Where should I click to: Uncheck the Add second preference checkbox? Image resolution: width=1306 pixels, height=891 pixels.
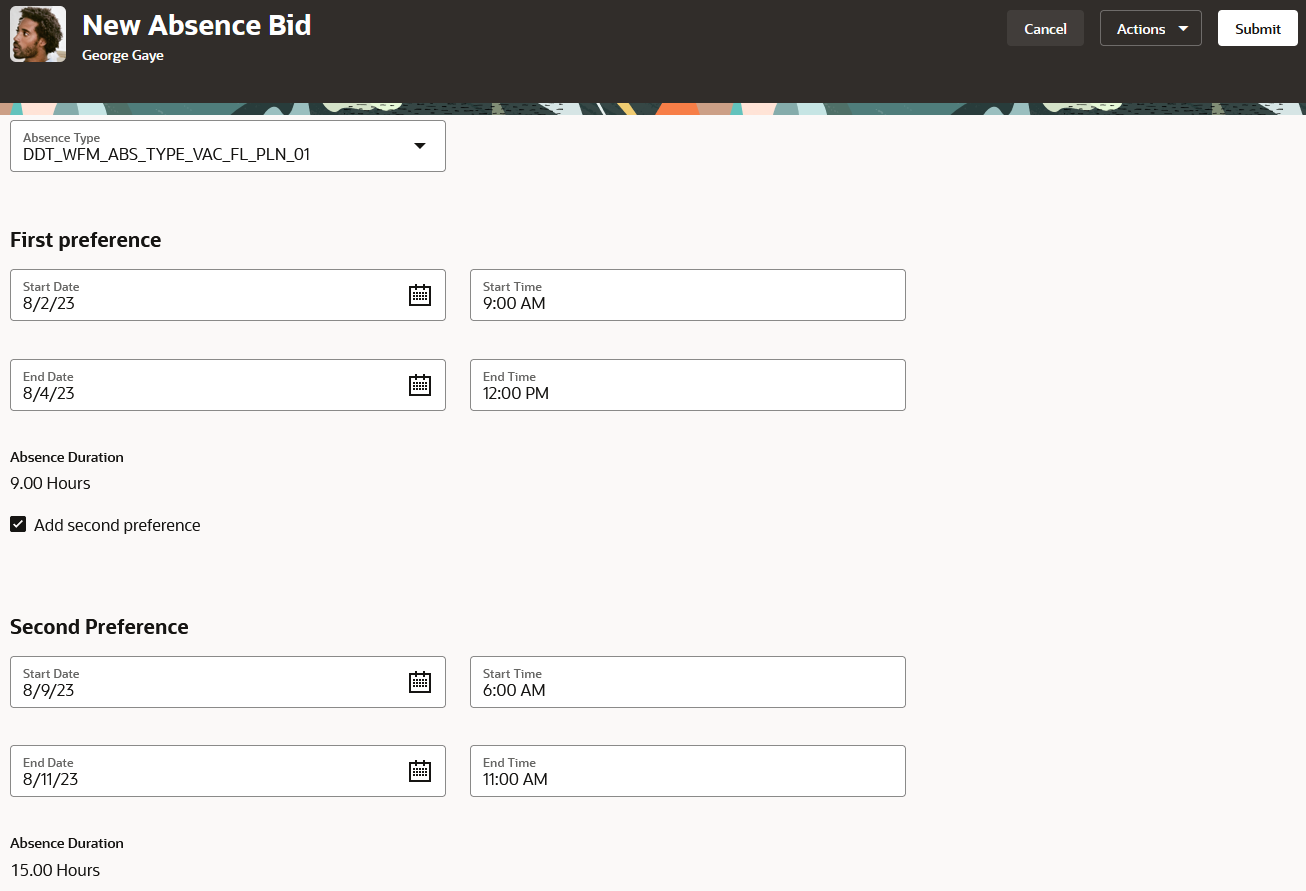point(18,524)
